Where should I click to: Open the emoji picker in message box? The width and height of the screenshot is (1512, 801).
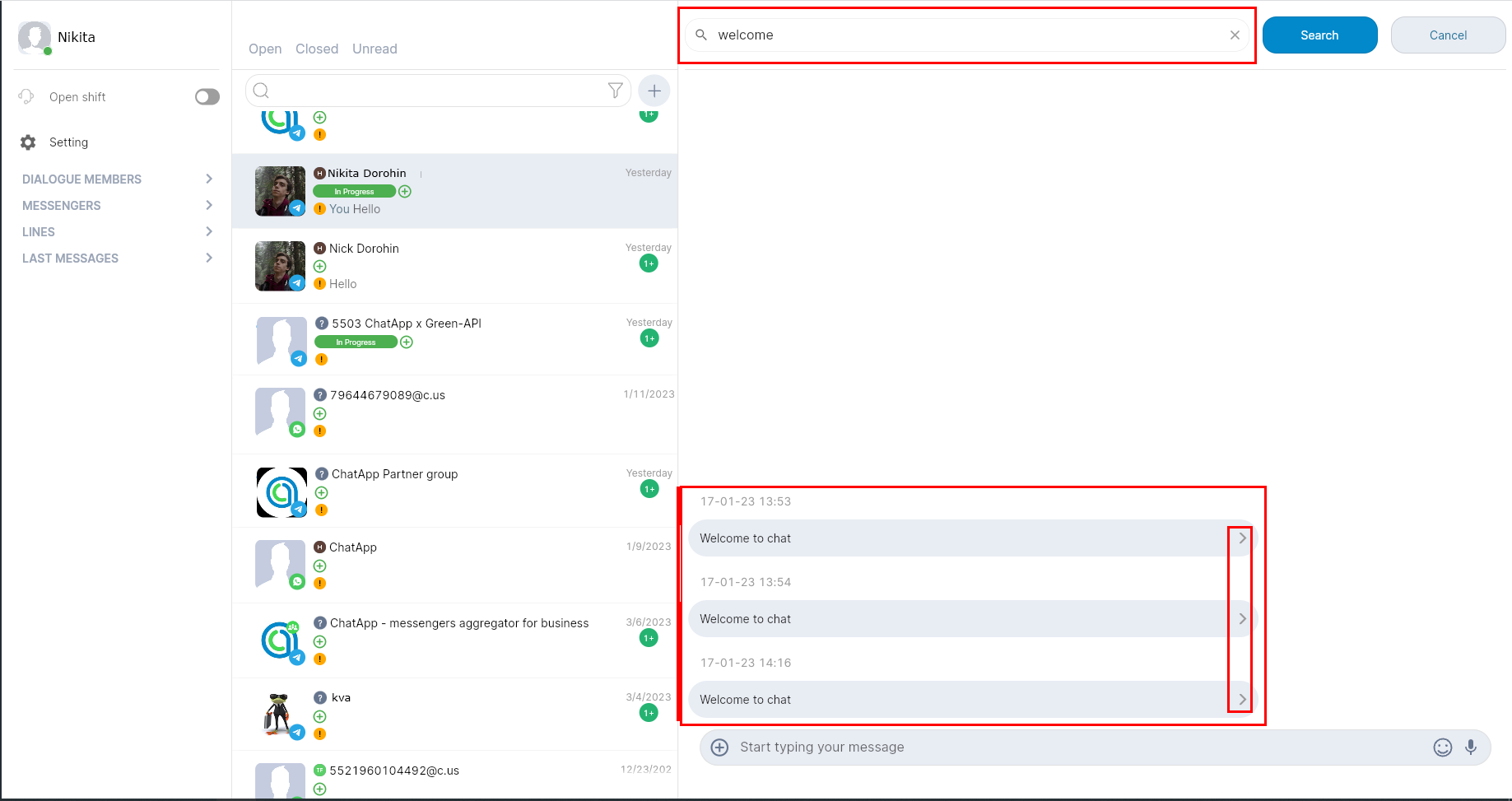click(1442, 747)
